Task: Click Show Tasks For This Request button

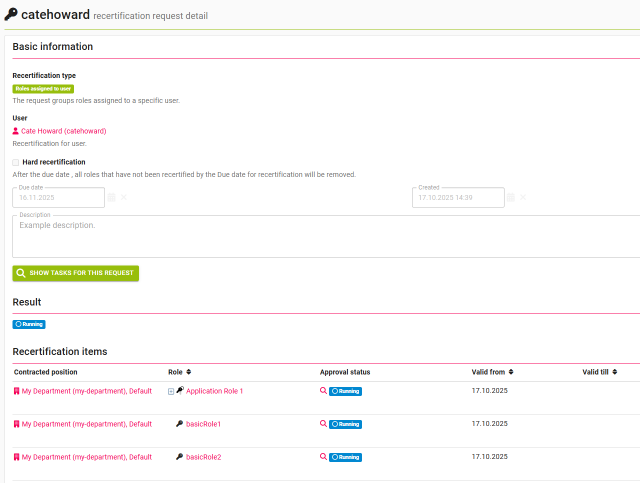Action: (x=76, y=273)
